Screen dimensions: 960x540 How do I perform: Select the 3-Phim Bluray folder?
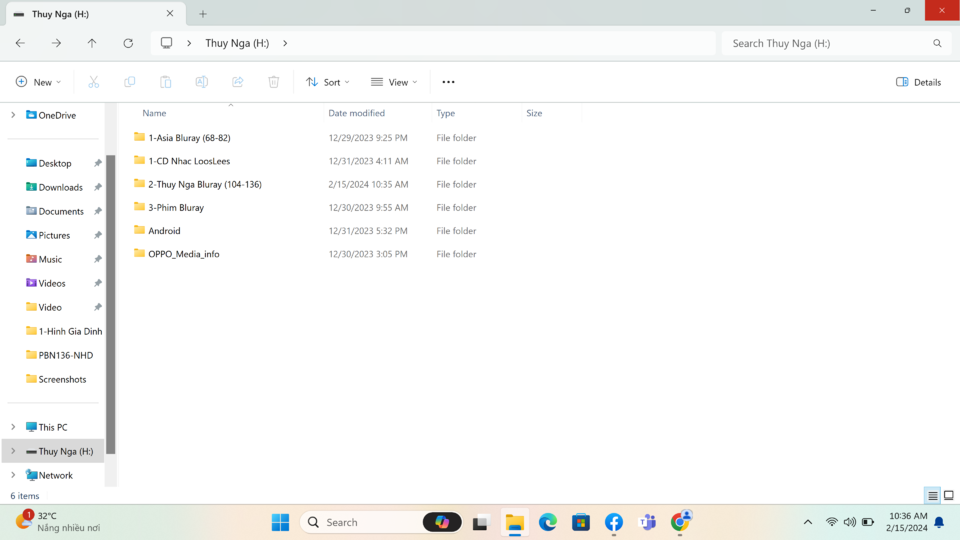[x=176, y=208]
